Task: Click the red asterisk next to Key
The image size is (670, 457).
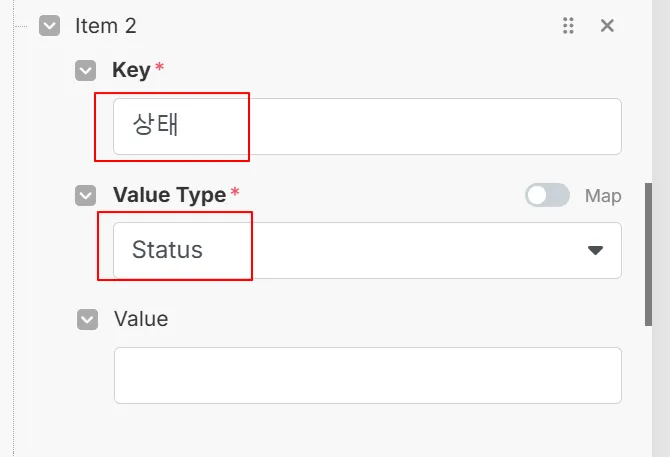Action: click(x=160, y=67)
